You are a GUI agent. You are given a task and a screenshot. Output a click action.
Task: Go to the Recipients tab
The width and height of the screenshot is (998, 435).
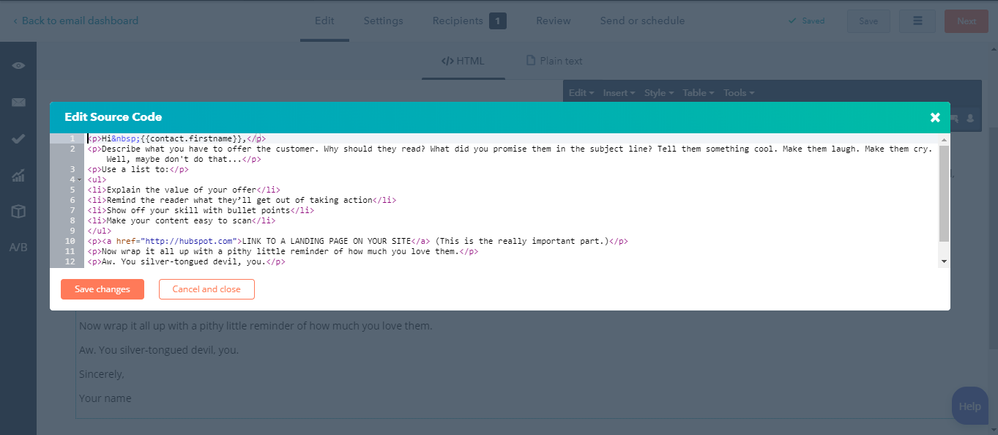[x=458, y=21]
